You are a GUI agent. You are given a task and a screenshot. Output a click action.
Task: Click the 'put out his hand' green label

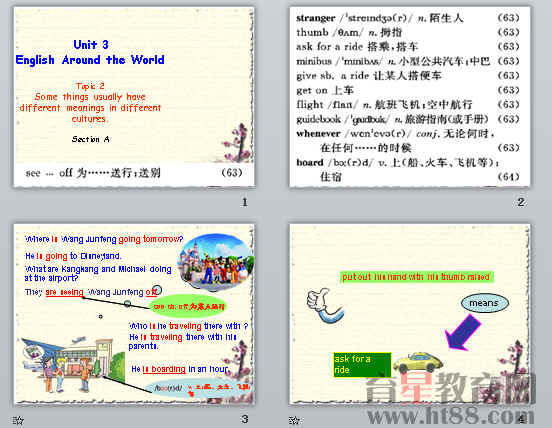click(417, 277)
